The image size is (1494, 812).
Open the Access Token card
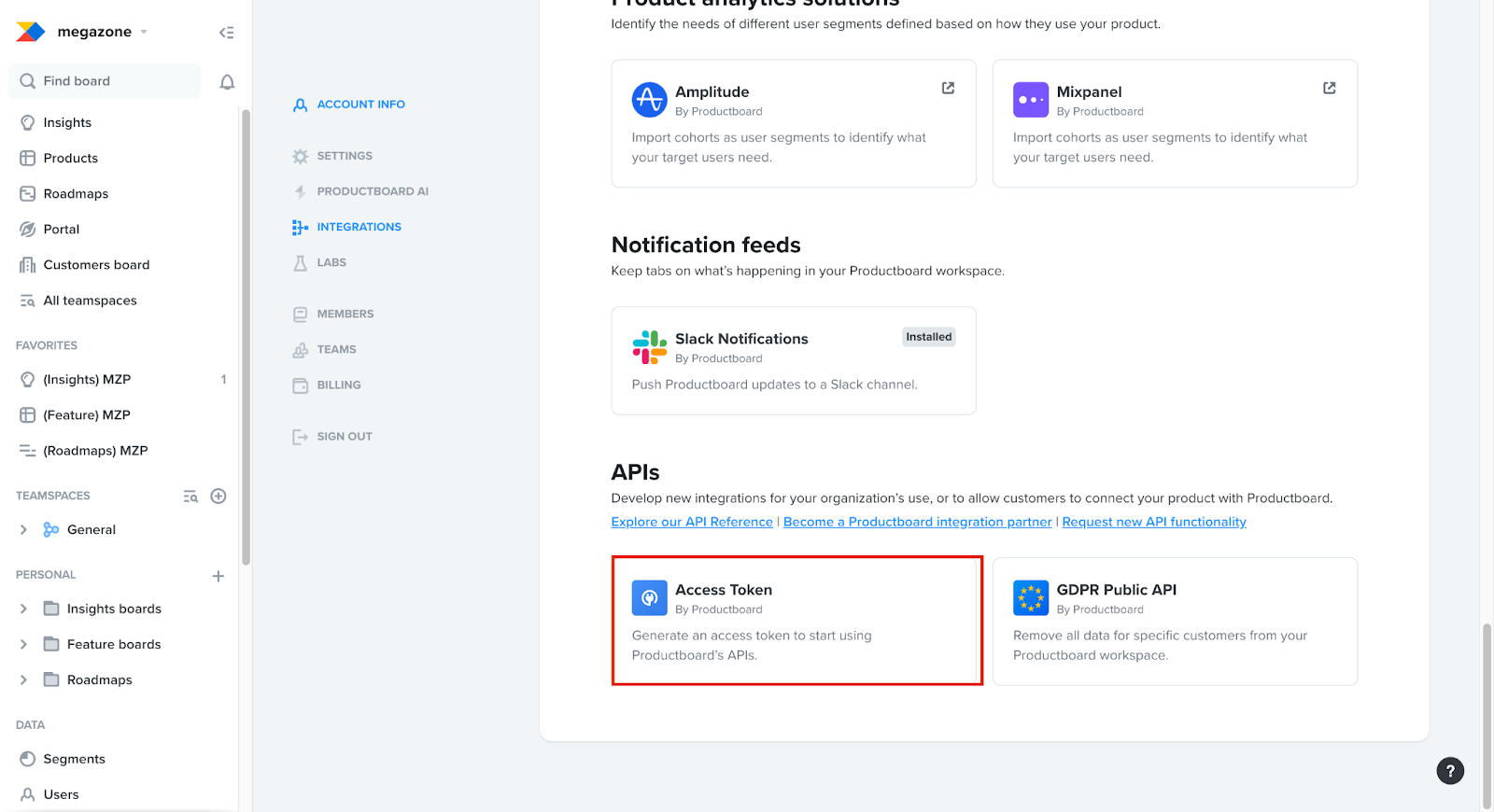[796, 621]
